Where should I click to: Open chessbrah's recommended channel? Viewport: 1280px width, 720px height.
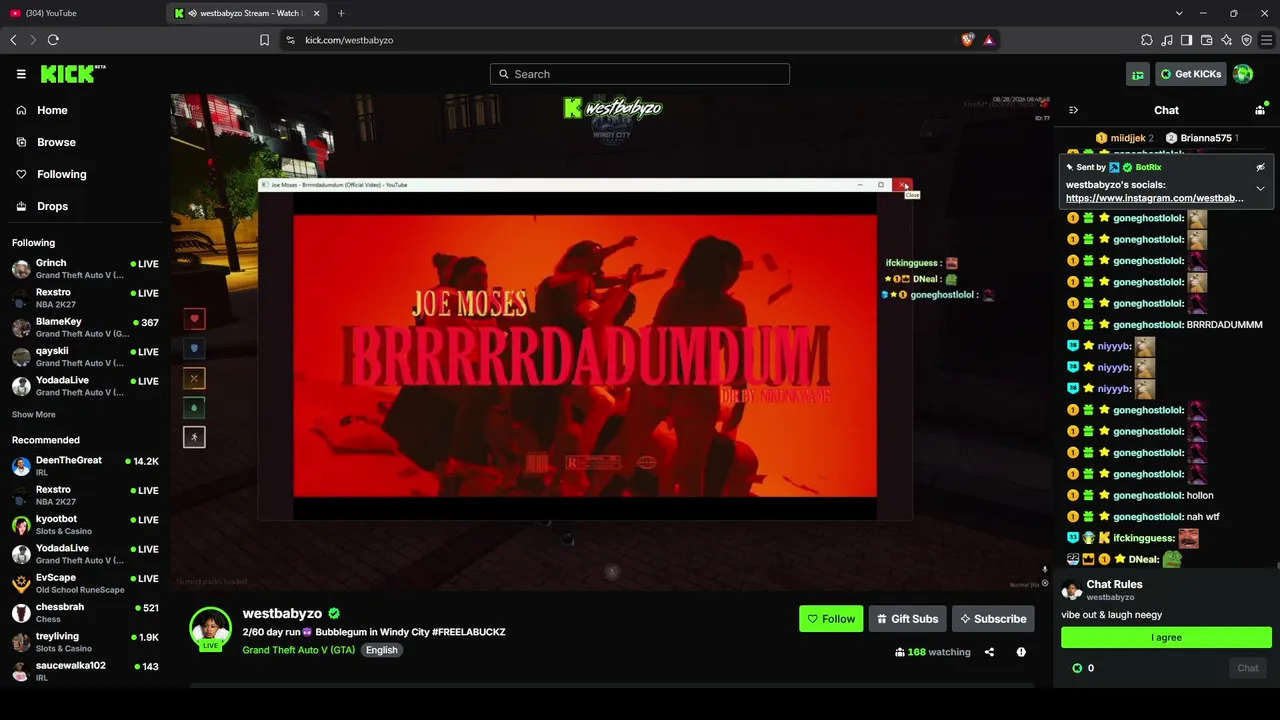coord(84,613)
